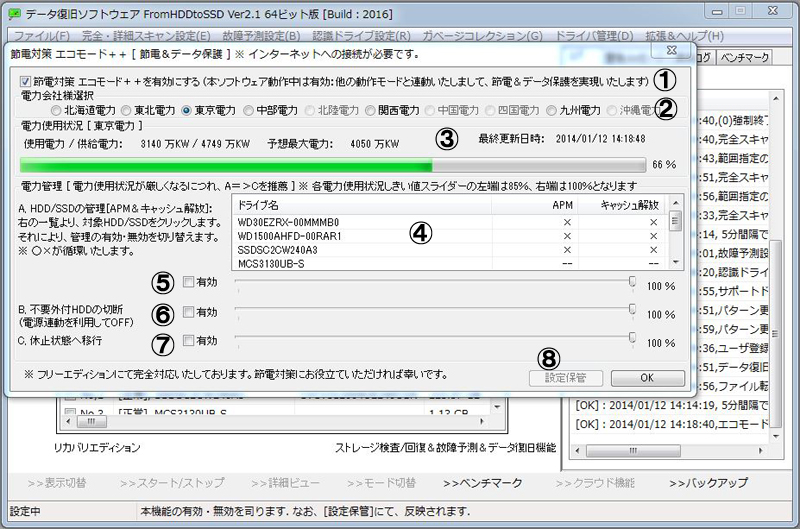Toggle the Eco Mode++ enable checkbox
This screenshot has height=529, width=800.
coord(26,81)
